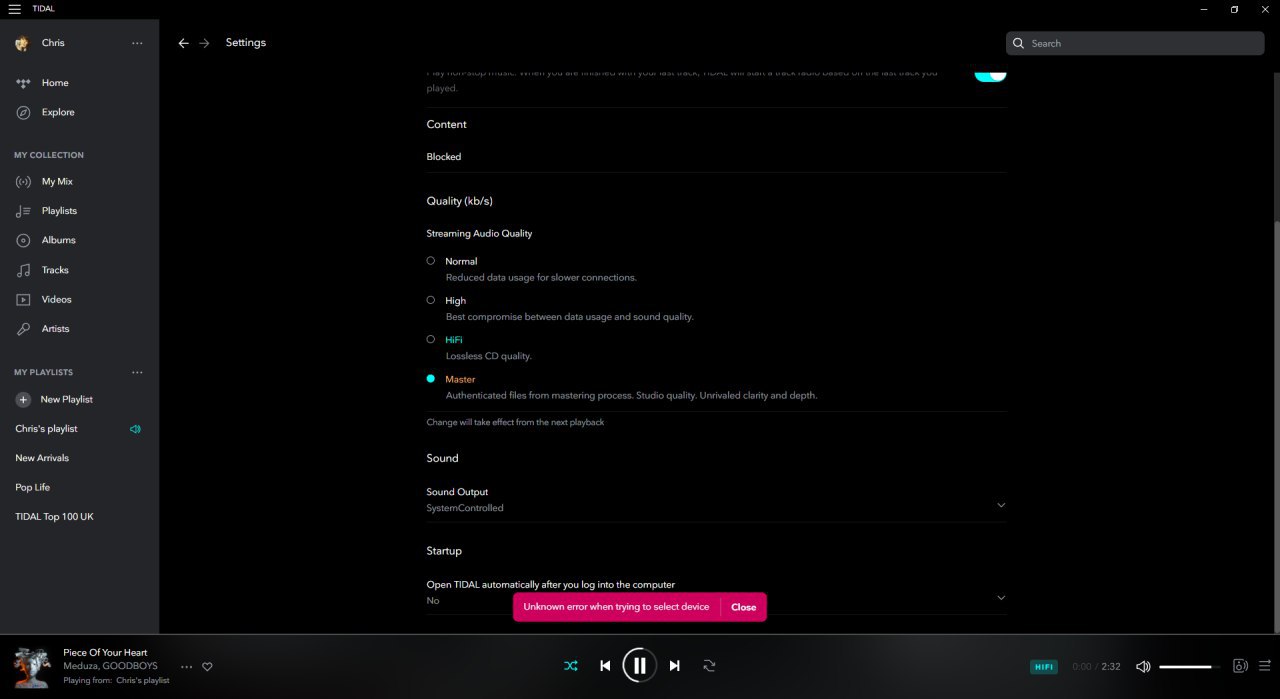
Task: Create a New Playlist
Action: click(x=66, y=399)
